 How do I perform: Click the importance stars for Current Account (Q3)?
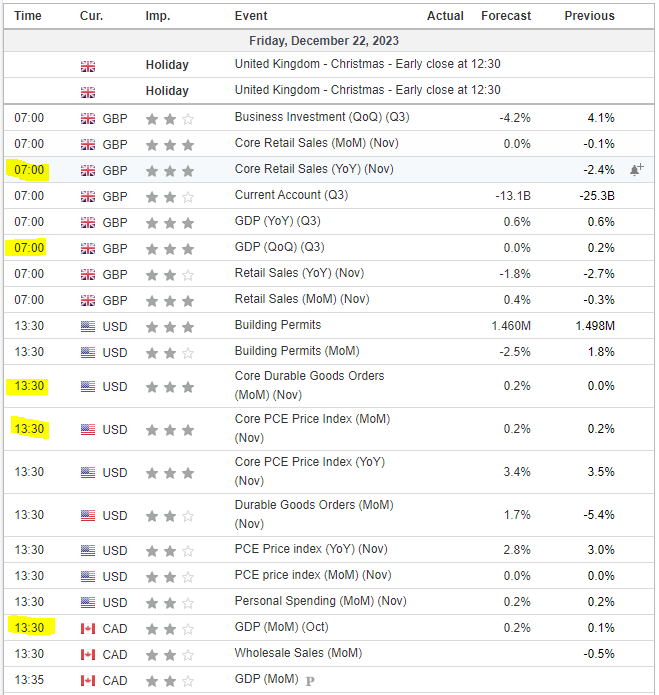click(169, 196)
